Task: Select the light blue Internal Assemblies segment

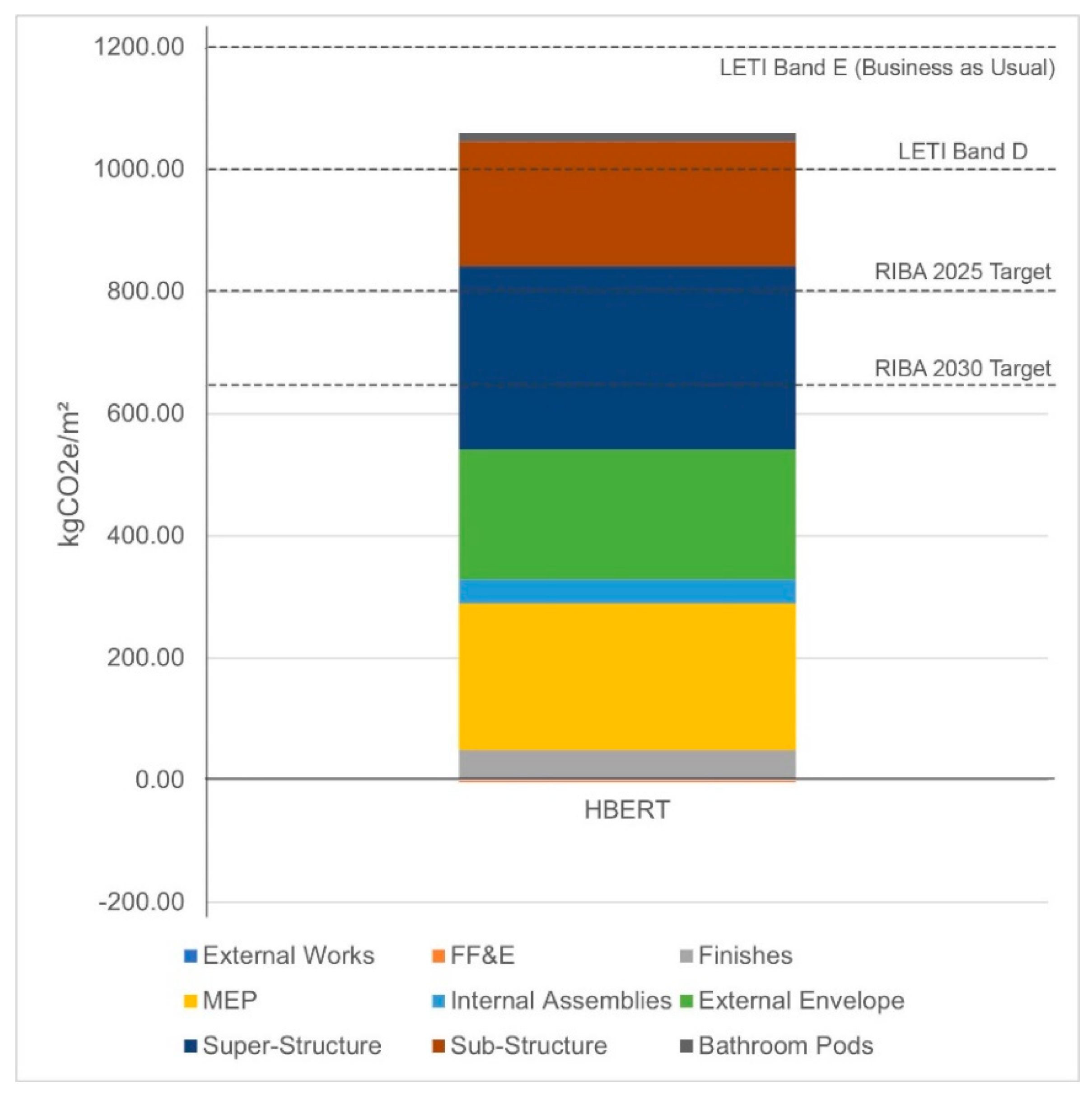Action: [x=627, y=591]
